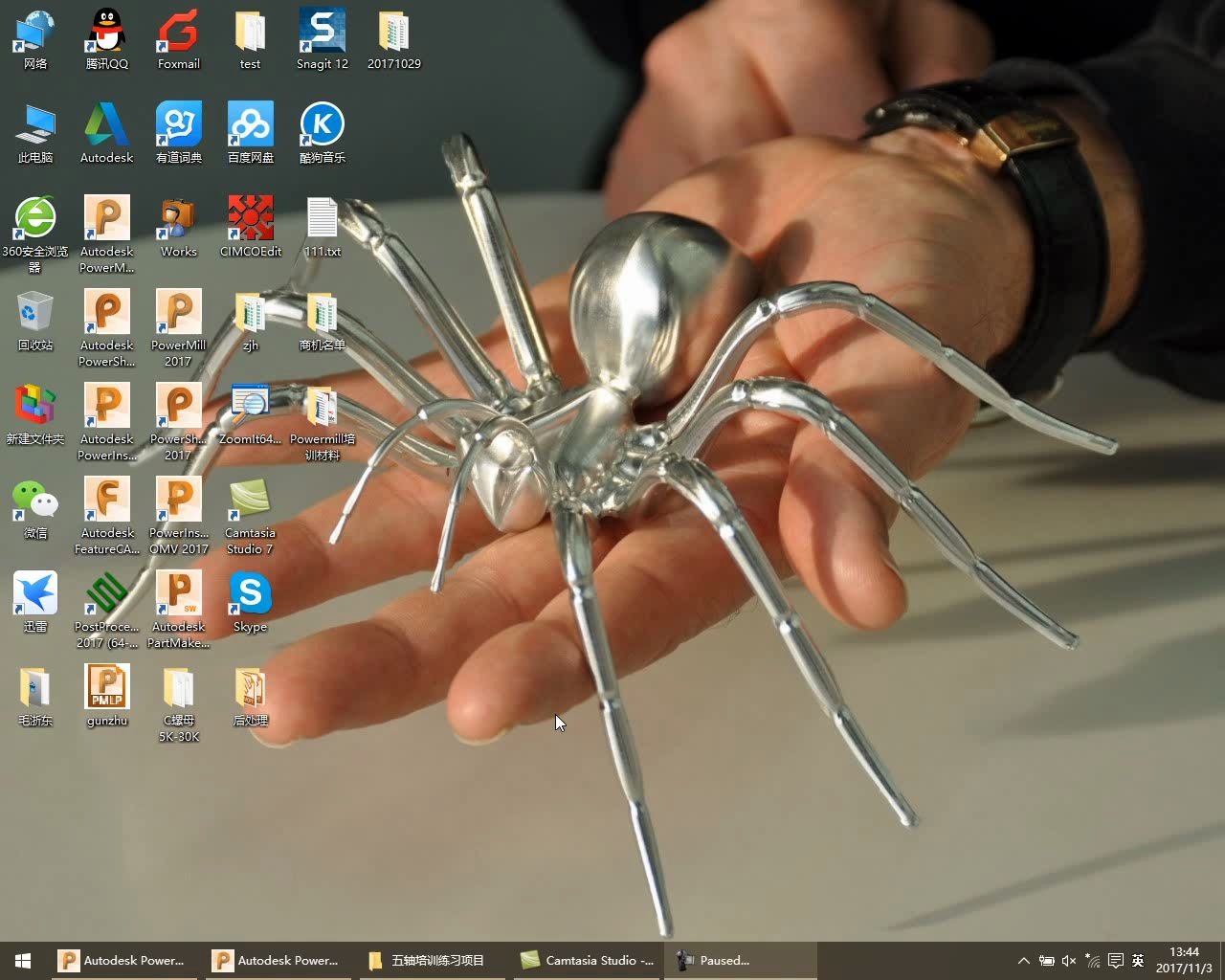Click the battery status tray icon
The image size is (1225, 980).
(x=1047, y=961)
